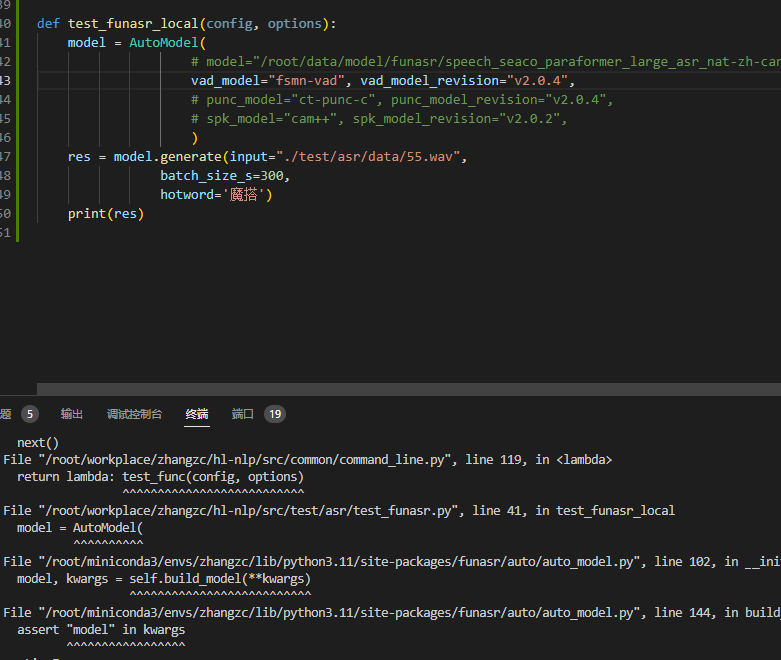Click 'AutoModel(' in the editor code

tap(167, 43)
